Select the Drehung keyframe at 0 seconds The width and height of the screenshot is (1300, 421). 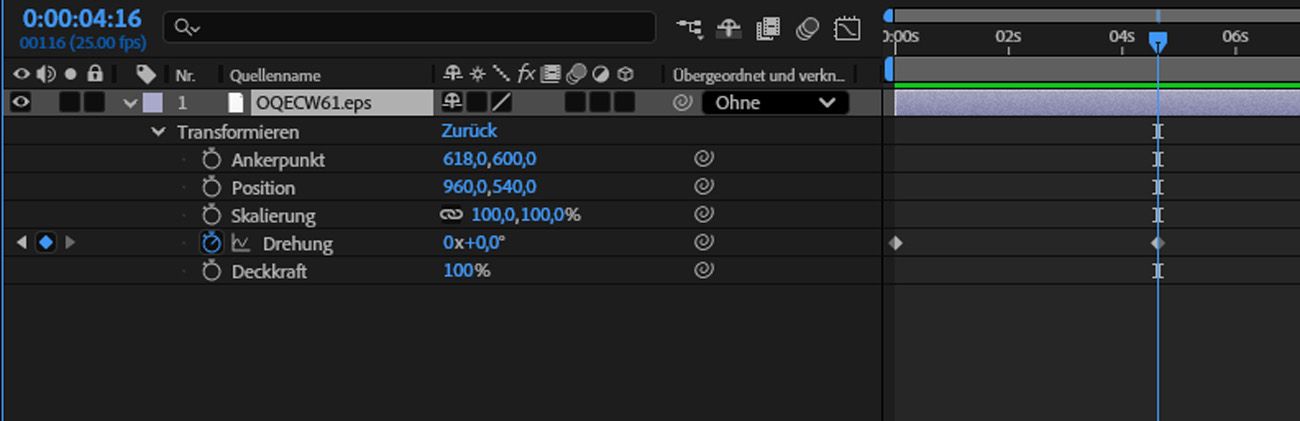pyautogui.click(x=895, y=242)
